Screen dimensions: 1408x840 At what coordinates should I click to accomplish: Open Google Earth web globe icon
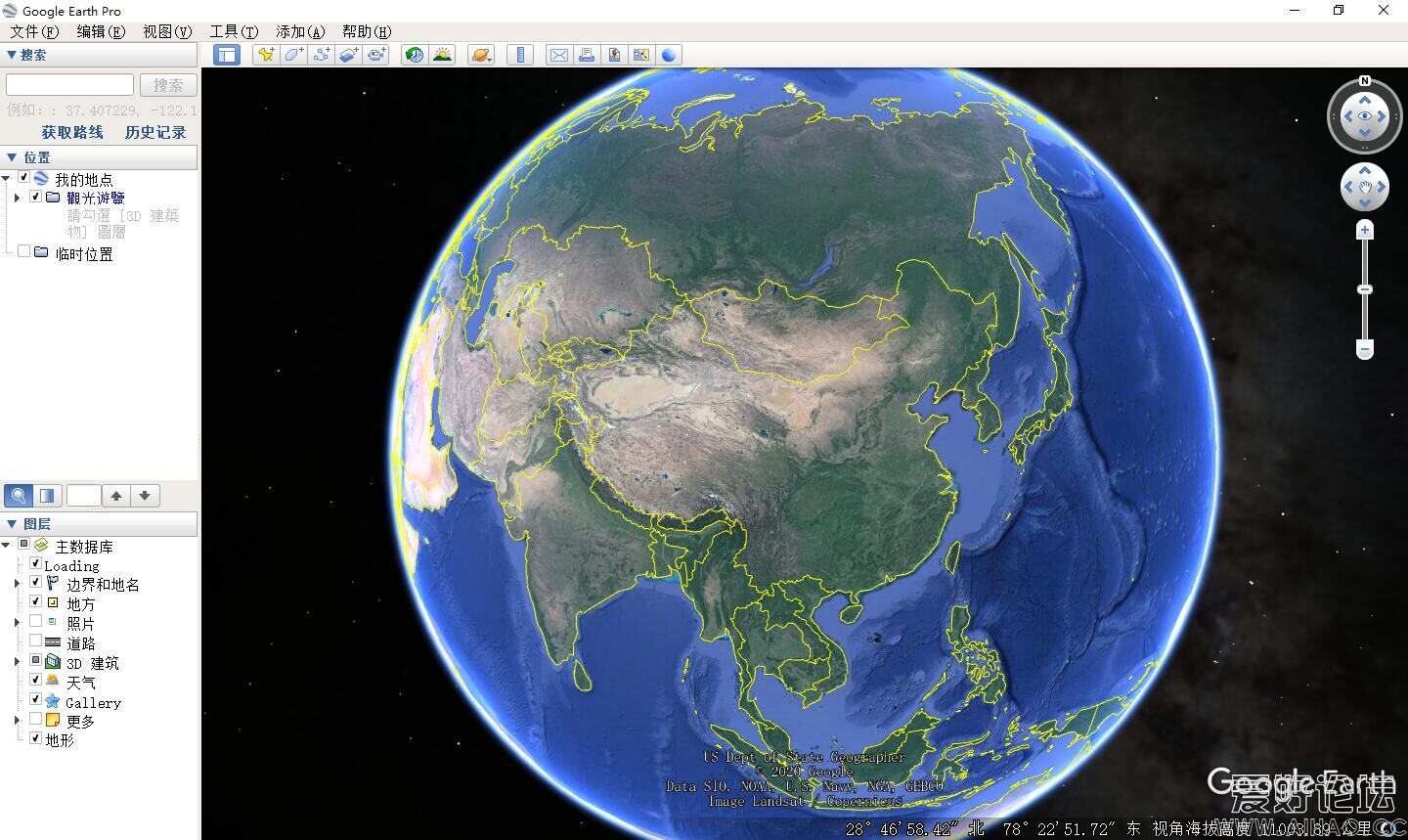point(669,55)
